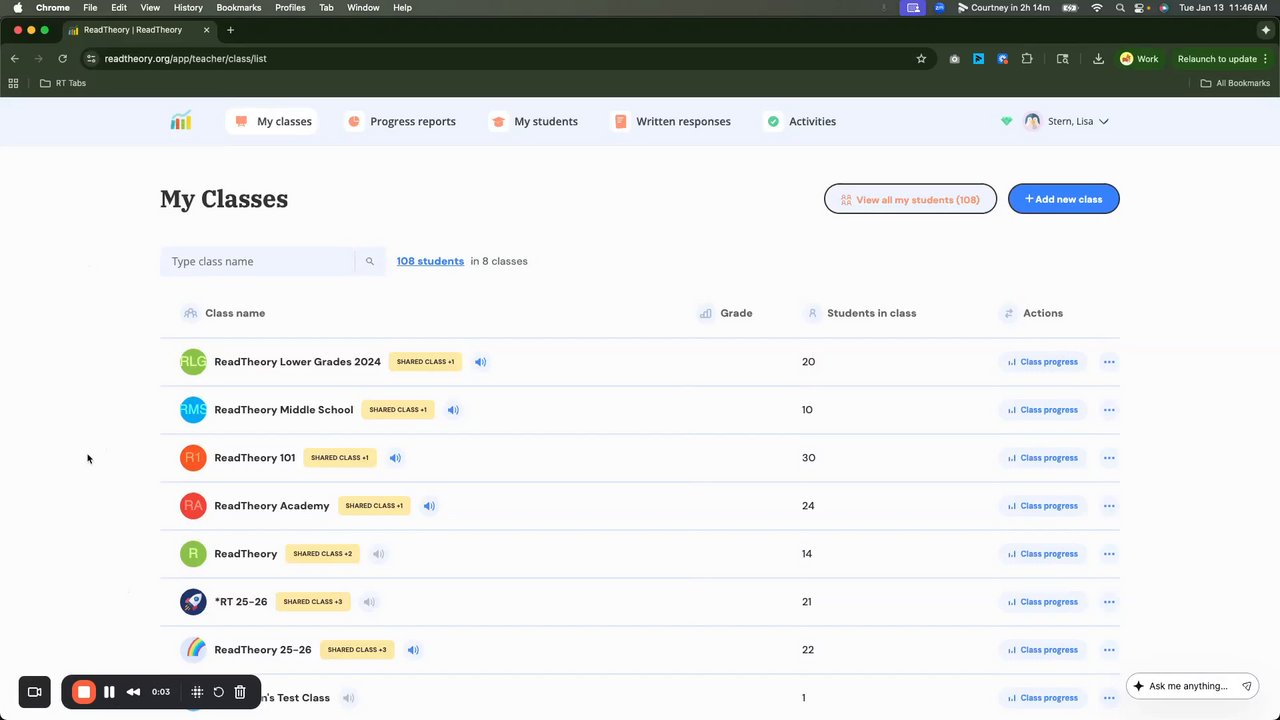Open Chrome Downloads icon

pos(1098,59)
